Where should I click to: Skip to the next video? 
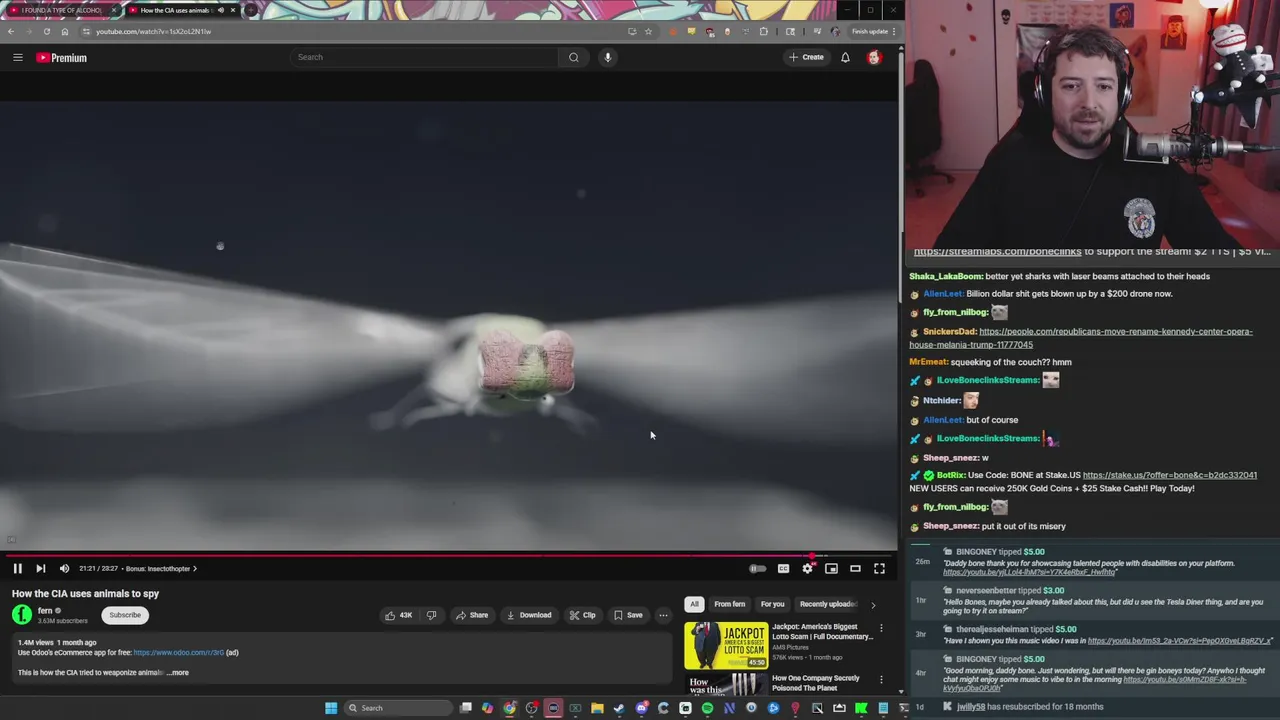(x=41, y=568)
